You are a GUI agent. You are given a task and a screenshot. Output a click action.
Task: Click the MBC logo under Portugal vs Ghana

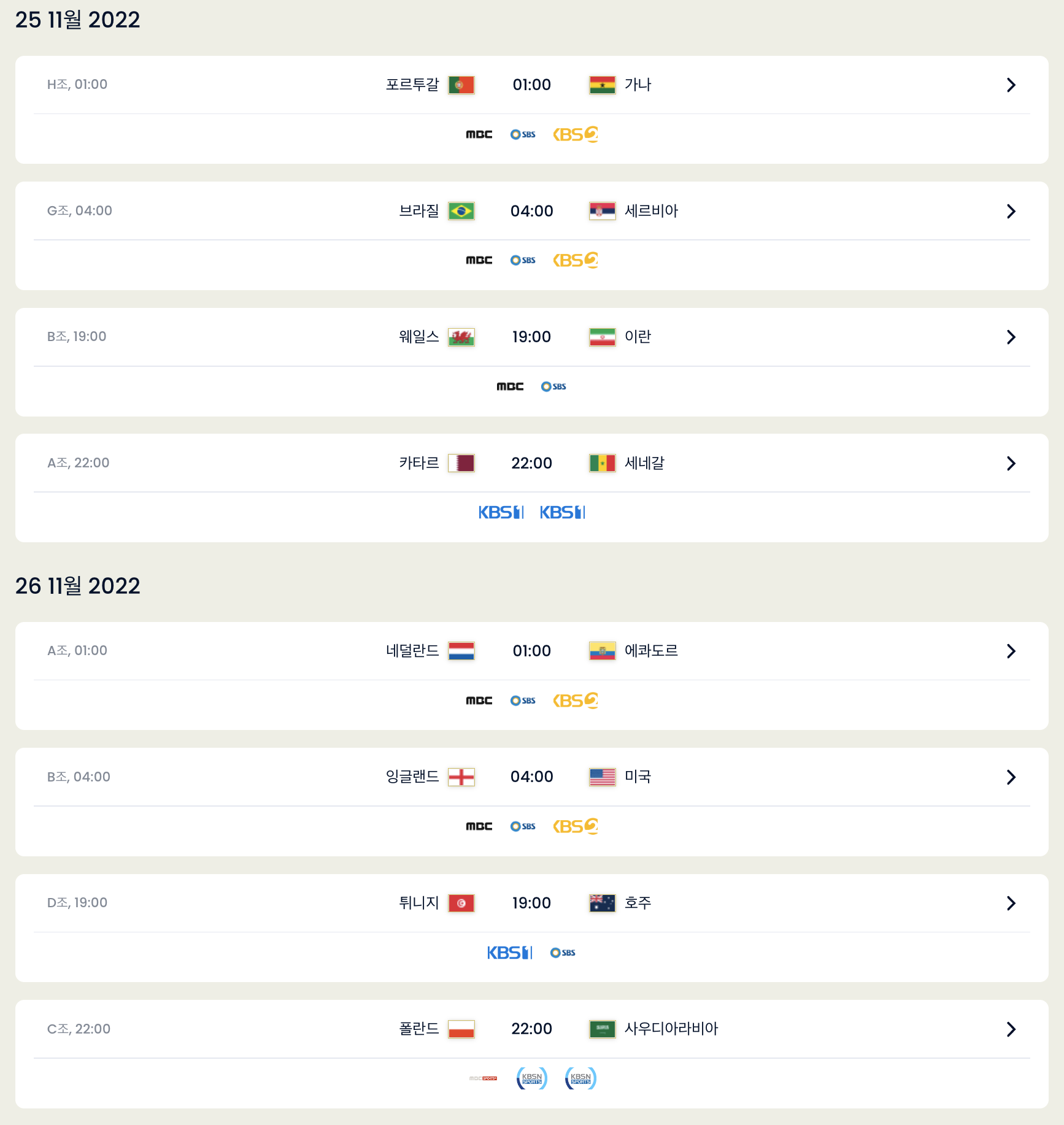tap(479, 134)
